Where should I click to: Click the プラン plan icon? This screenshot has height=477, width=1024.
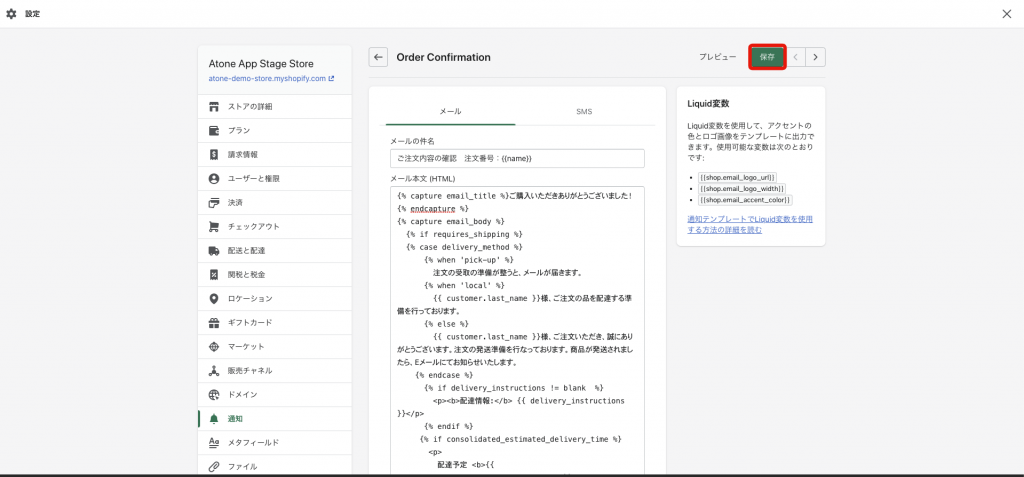(214, 131)
